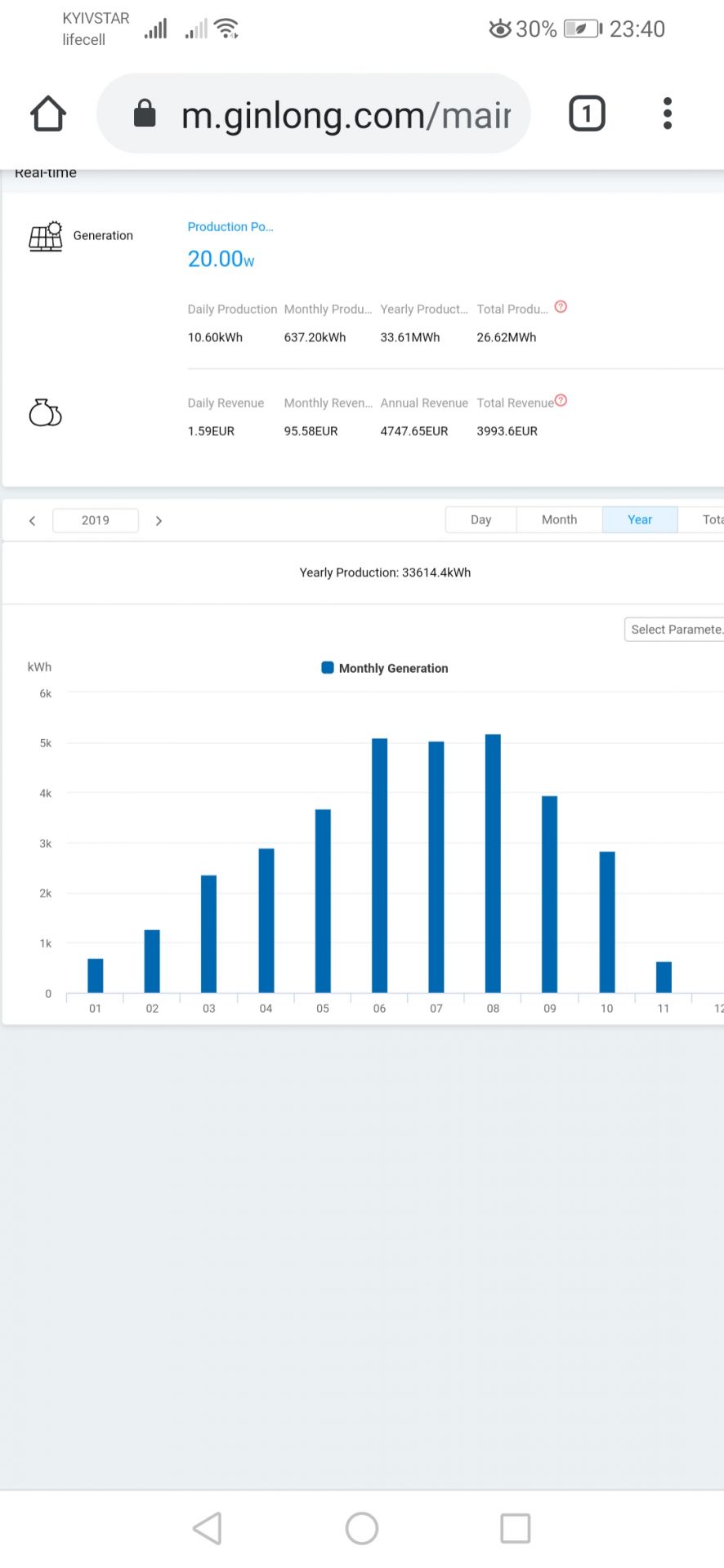Click help icon beside Total Revenue
The height and width of the screenshot is (1568, 724).
click(561, 401)
